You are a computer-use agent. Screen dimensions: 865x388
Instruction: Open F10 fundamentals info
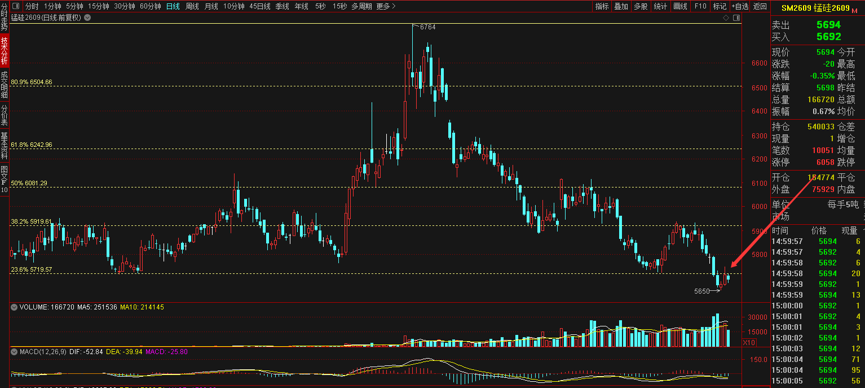pos(700,7)
